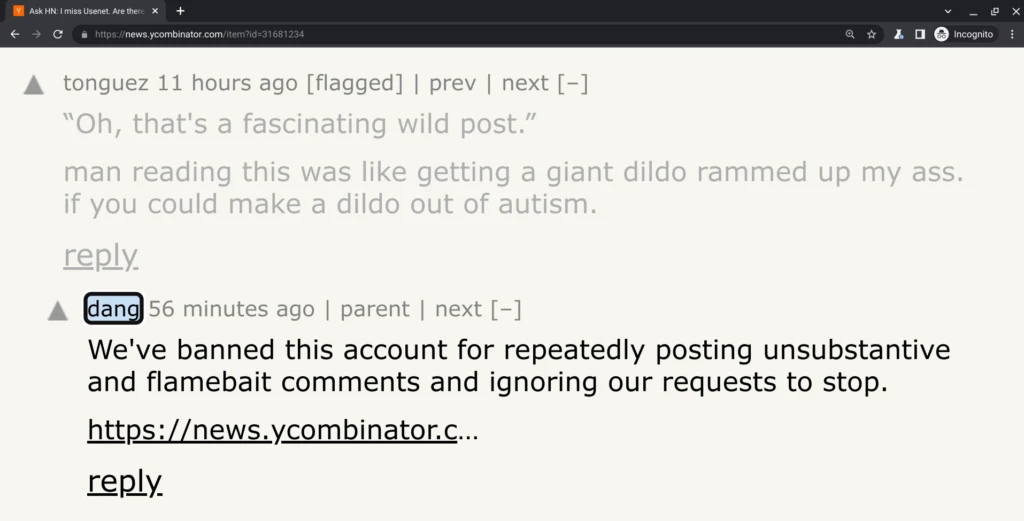The width and height of the screenshot is (1024, 521).
Task: Follow the news.ycombinator.com link in dang's comment
Action: (272, 431)
